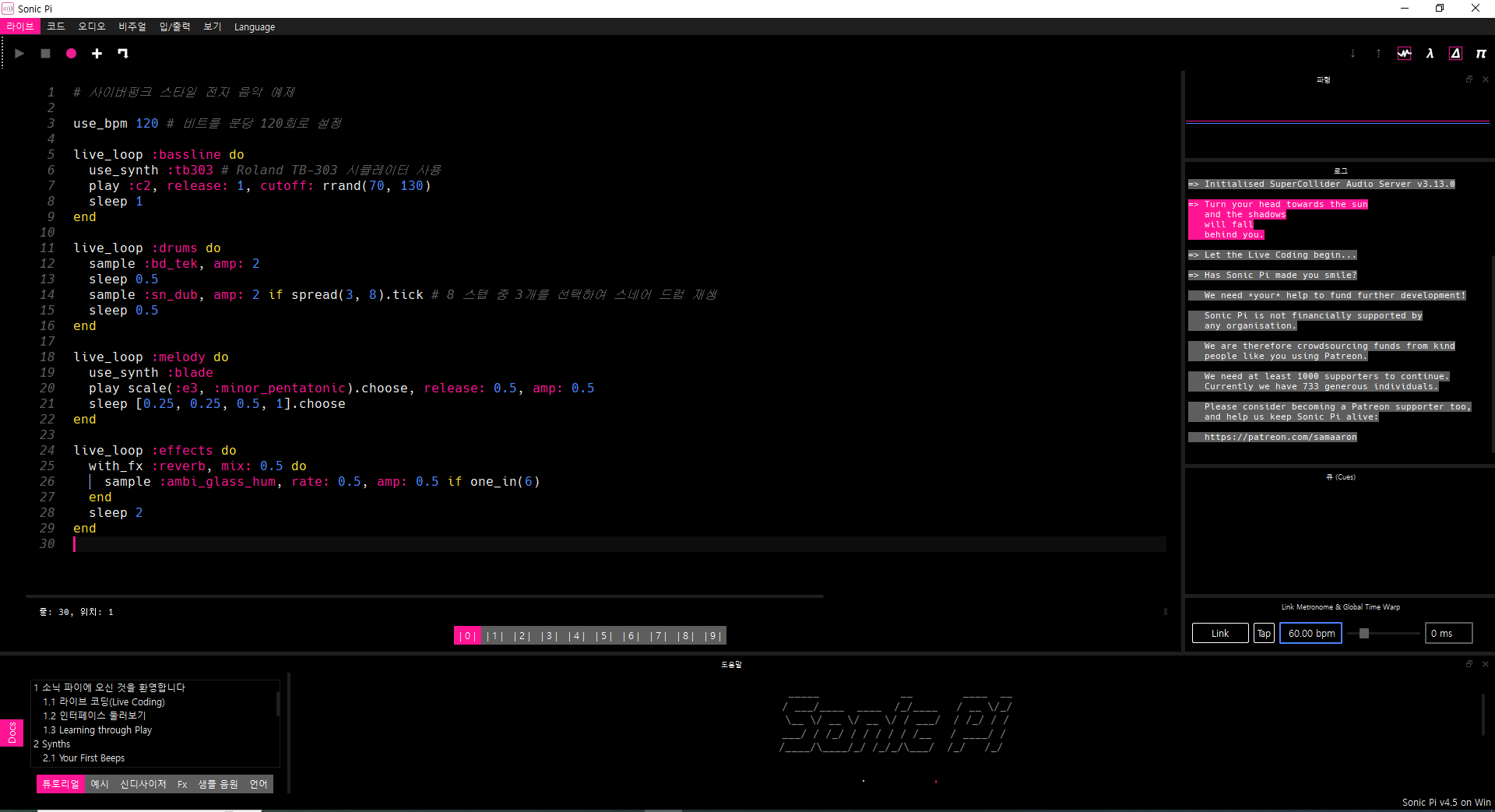Select the 튜토리얼 help tab
Image resolution: width=1495 pixels, height=812 pixels.
pyautogui.click(x=60, y=784)
